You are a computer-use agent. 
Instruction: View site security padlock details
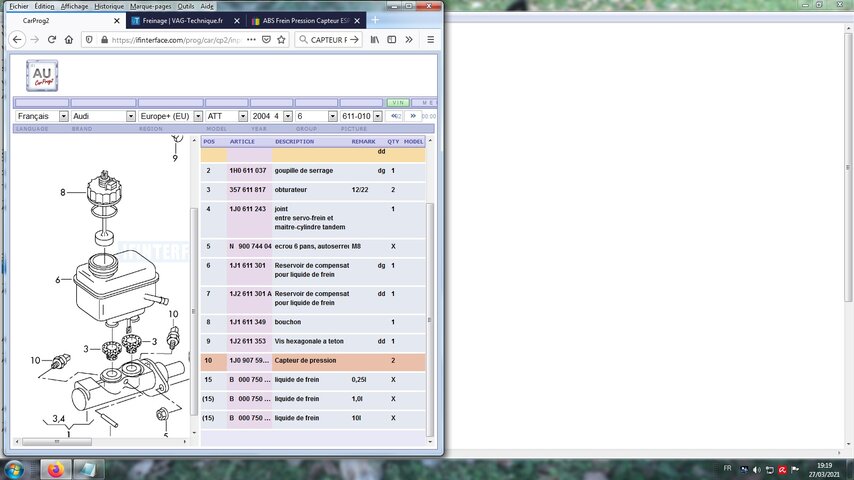pyautogui.click(x=104, y=40)
